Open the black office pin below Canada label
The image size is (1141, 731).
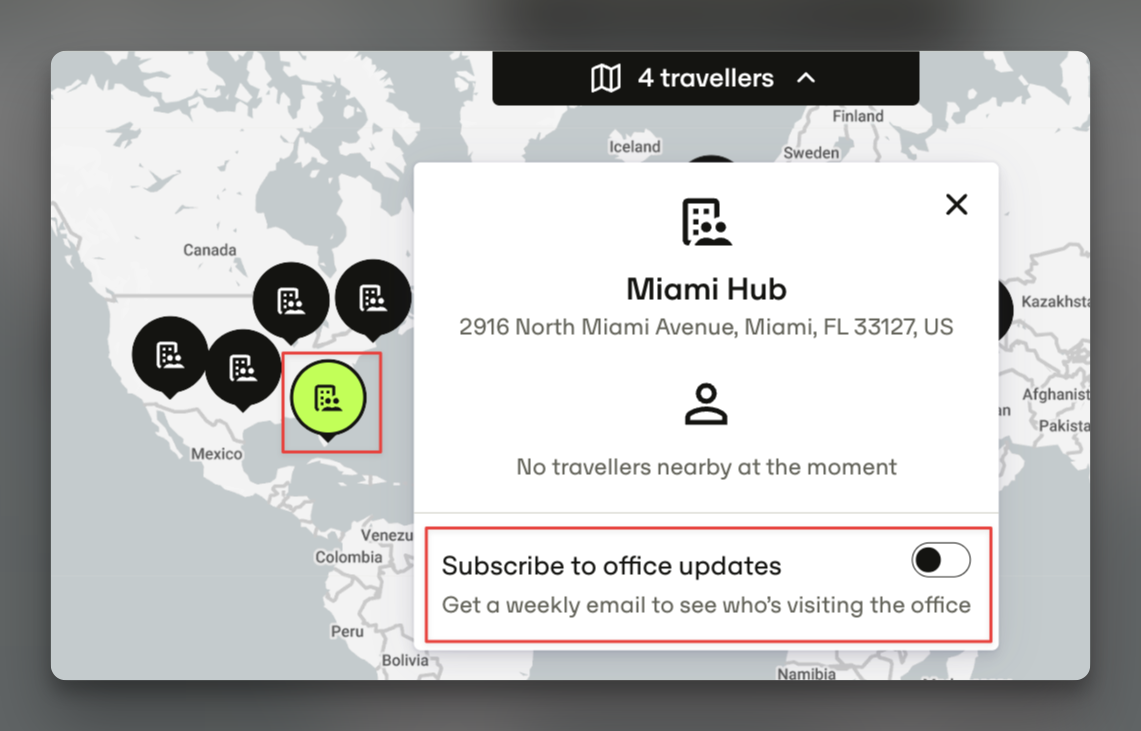[x=291, y=301]
